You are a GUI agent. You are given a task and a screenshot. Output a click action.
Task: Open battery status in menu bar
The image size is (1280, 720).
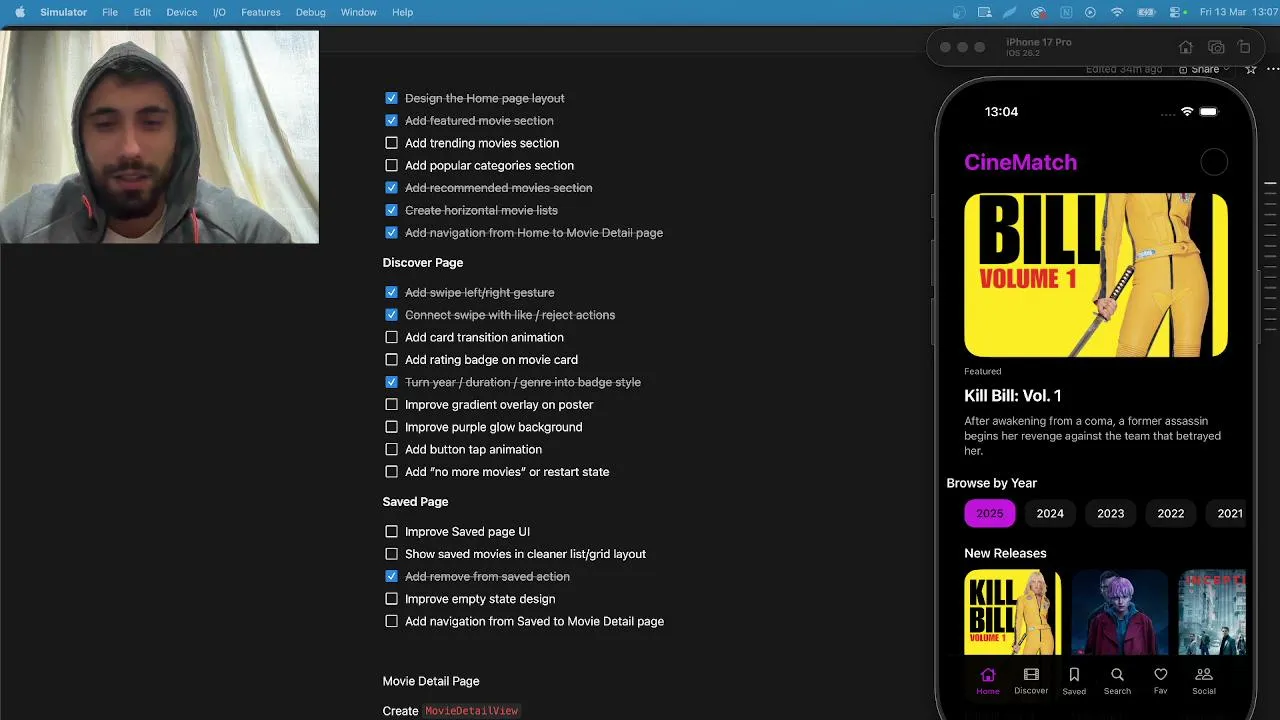point(1145,12)
